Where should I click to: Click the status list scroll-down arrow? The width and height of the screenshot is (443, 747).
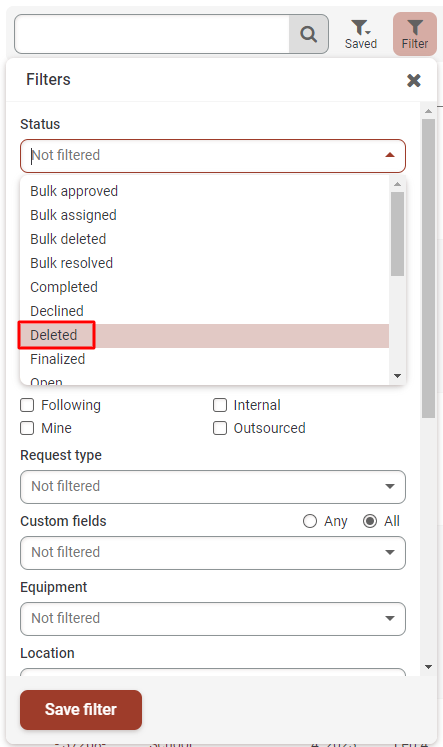[397, 376]
